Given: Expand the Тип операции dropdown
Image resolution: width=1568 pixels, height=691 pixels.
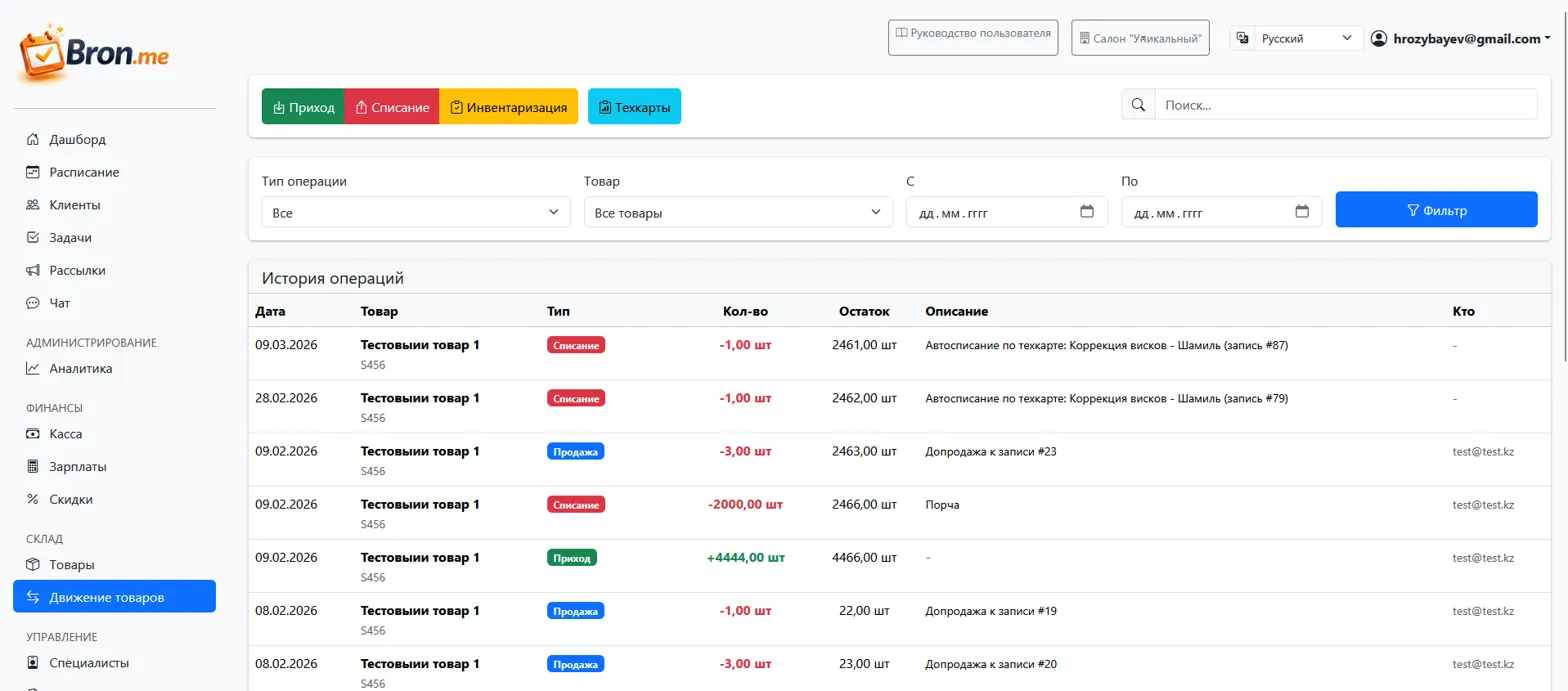Looking at the screenshot, I should tap(415, 212).
